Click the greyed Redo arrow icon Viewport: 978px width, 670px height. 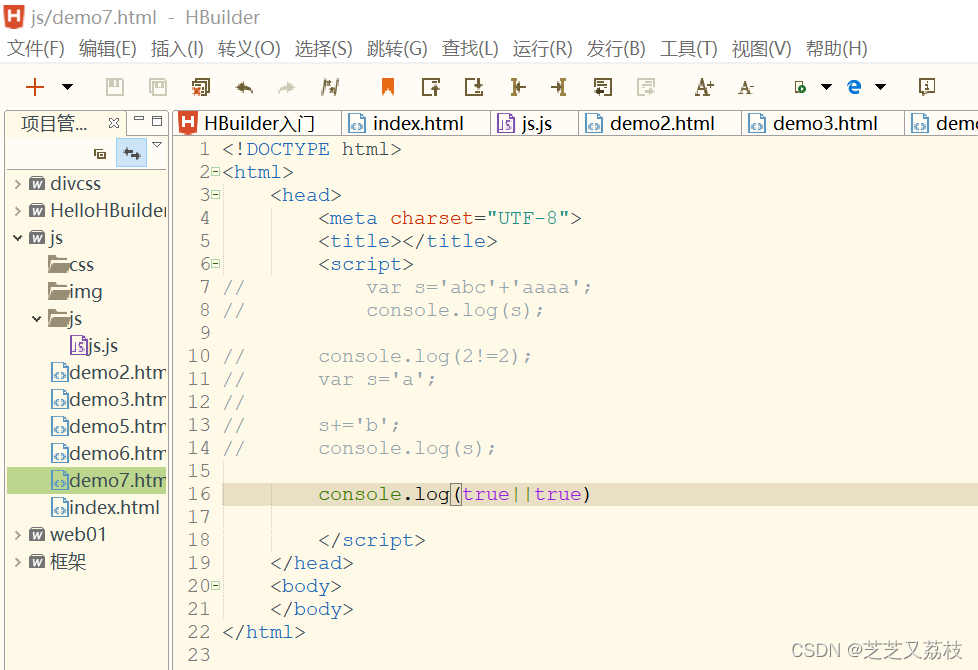[286, 87]
